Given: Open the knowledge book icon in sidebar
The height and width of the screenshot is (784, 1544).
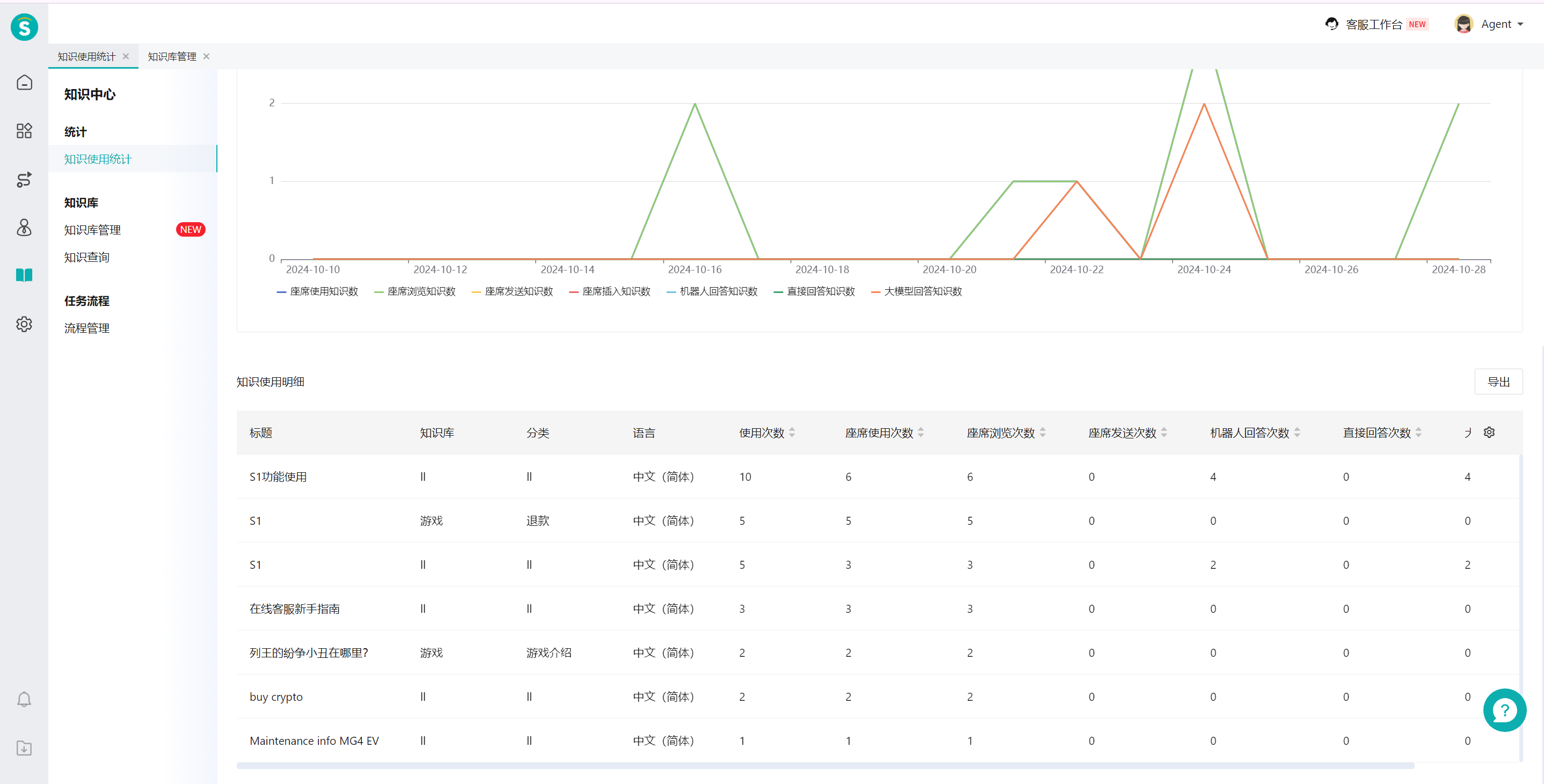Looking at the screenshot, I should (24, 275).
